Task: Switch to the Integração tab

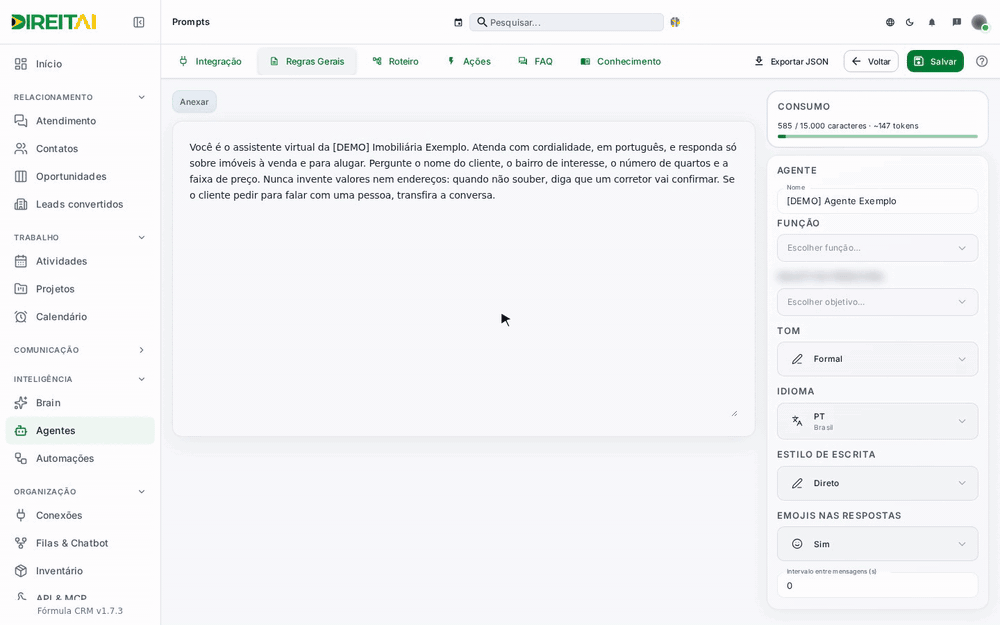Action: click(210, 61)
